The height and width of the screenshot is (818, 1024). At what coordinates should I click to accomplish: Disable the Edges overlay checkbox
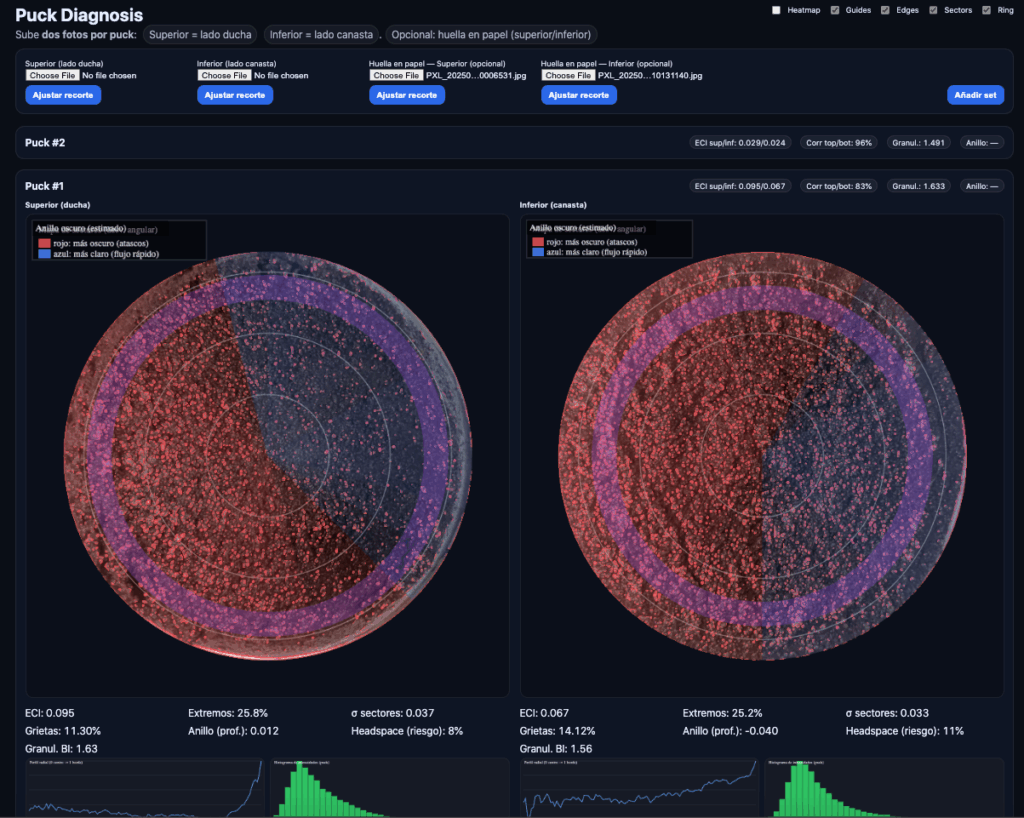(x=885, y=10)
